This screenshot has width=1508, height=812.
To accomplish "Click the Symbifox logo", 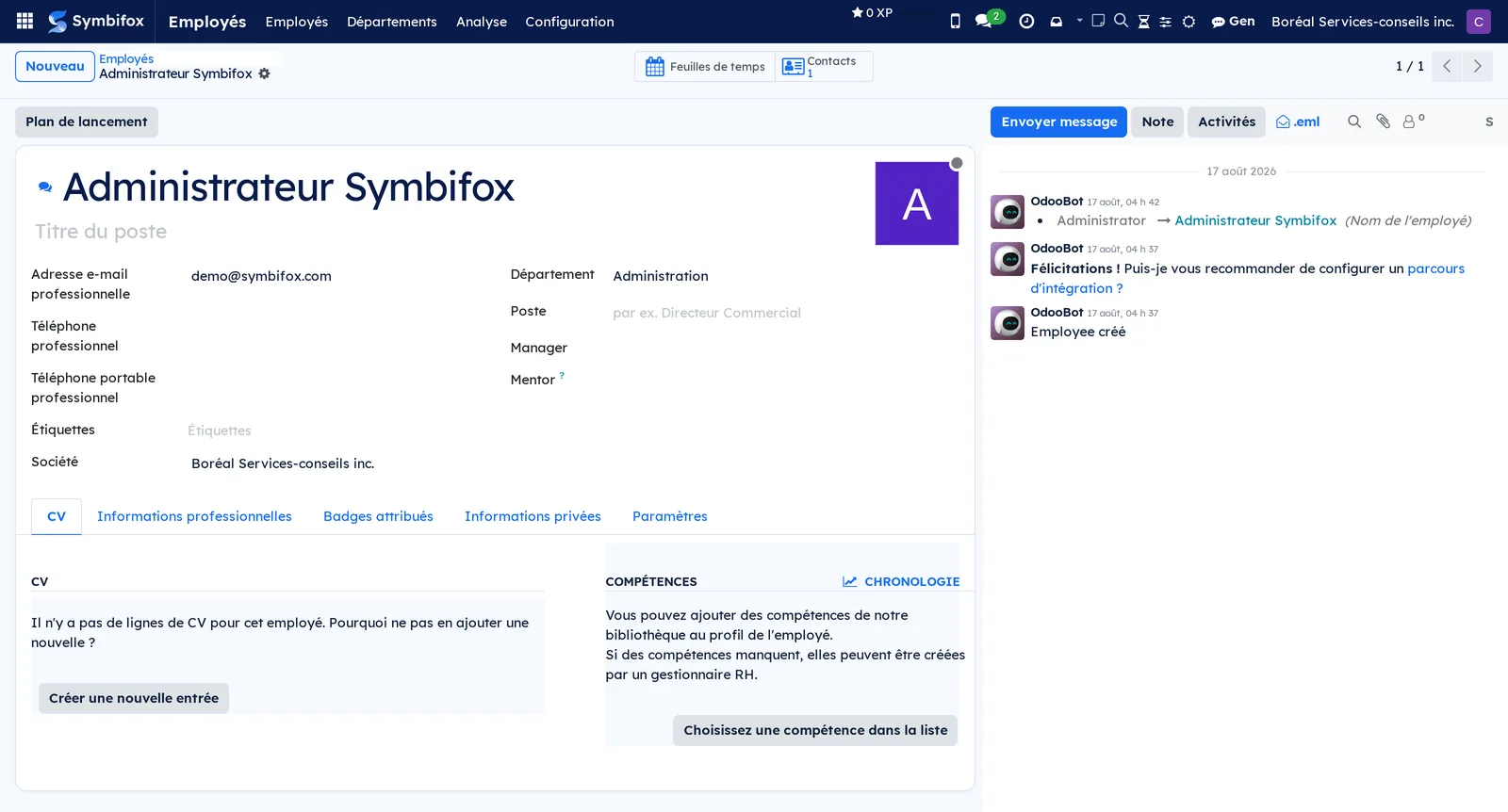I will click(x=96, y=21).
